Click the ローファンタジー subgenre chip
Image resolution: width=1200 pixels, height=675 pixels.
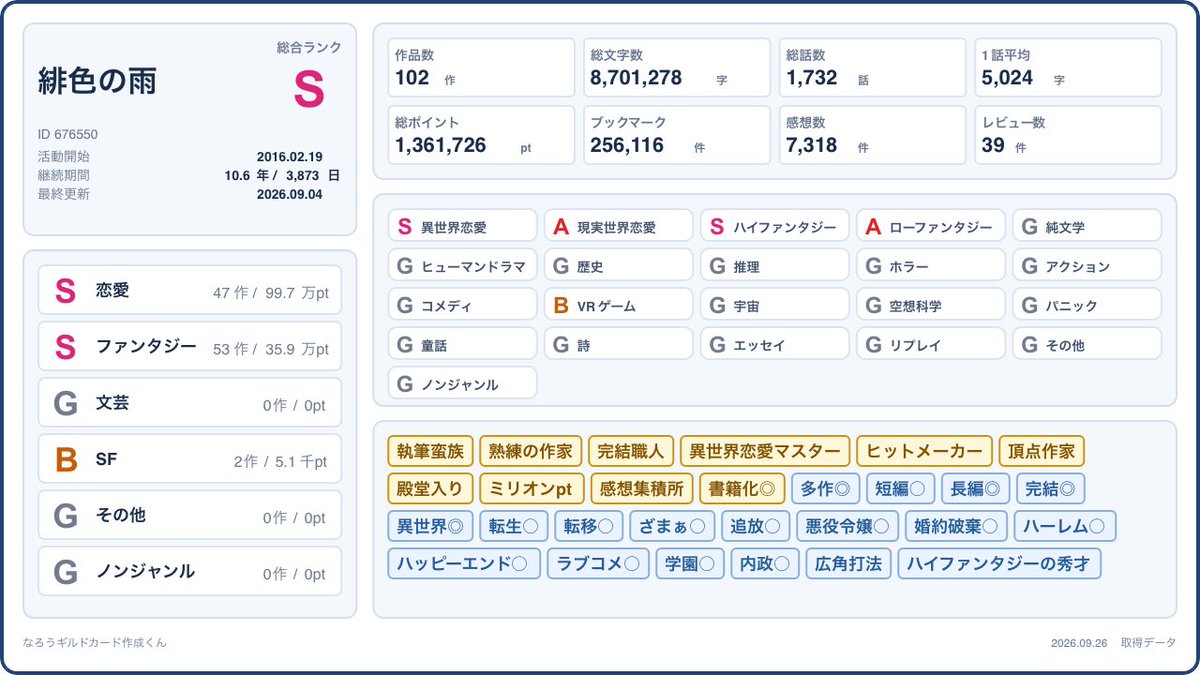pos(931,225)
